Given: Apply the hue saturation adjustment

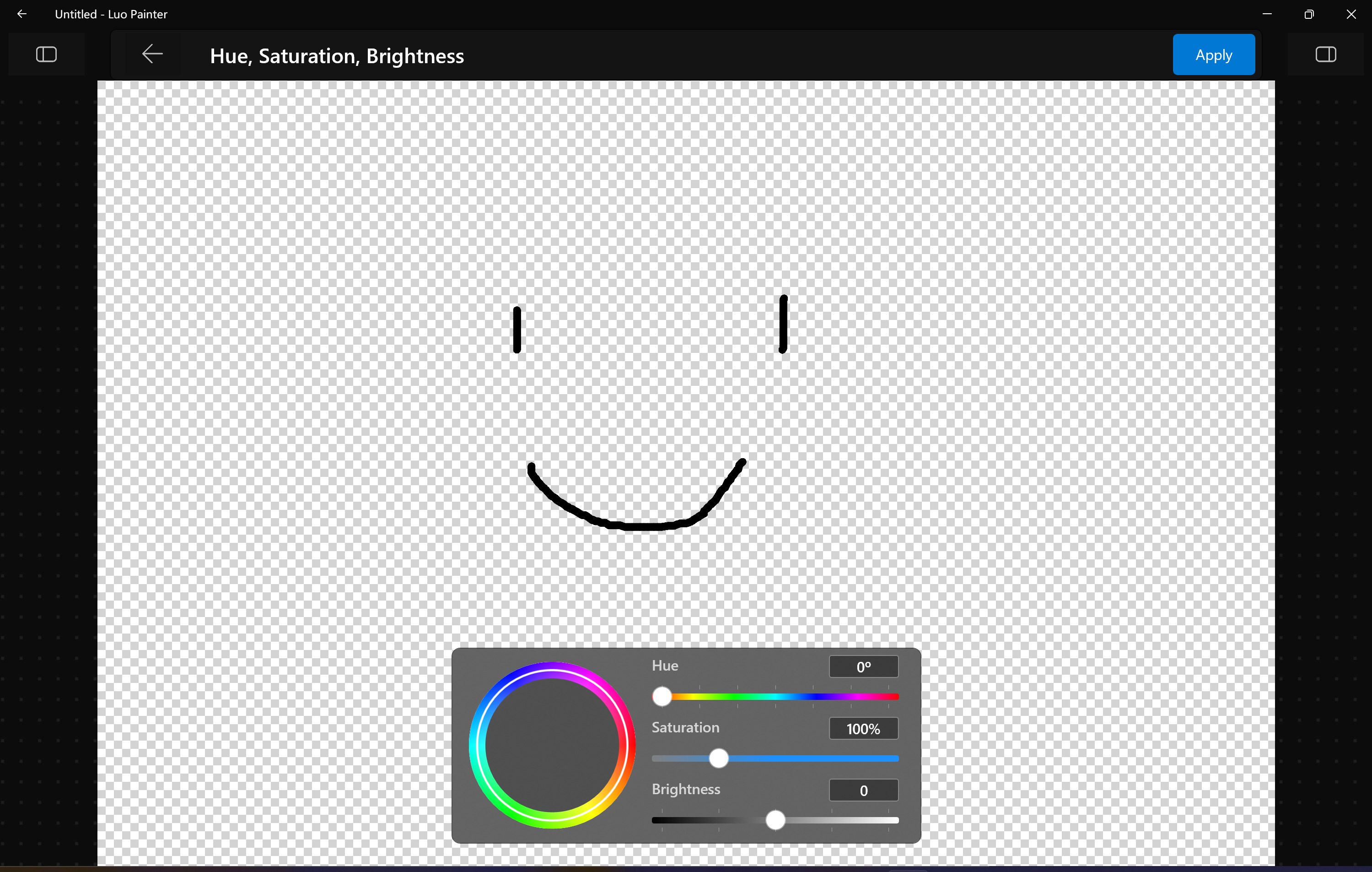Looking at the screenshot, I should coord(1214,54).
